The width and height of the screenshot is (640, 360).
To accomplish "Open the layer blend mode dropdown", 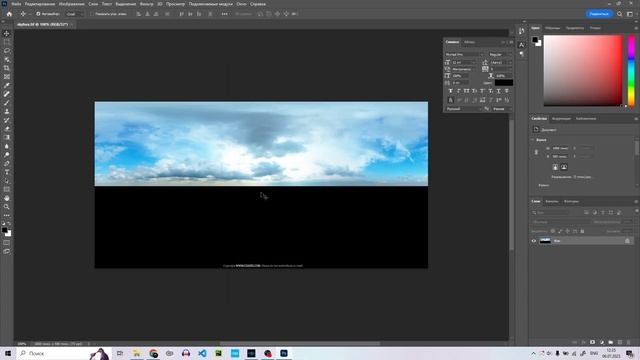I will click(561, 222).
